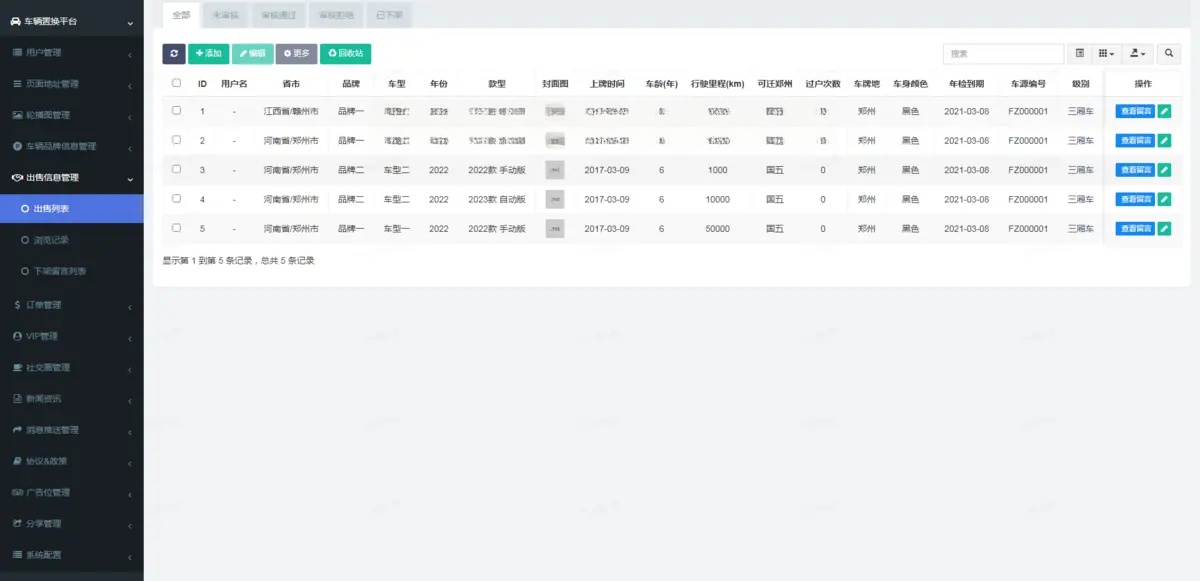The image size is (1200, 581).
Task: Check the checkbox for row ID 3
Action: [177, 170]
